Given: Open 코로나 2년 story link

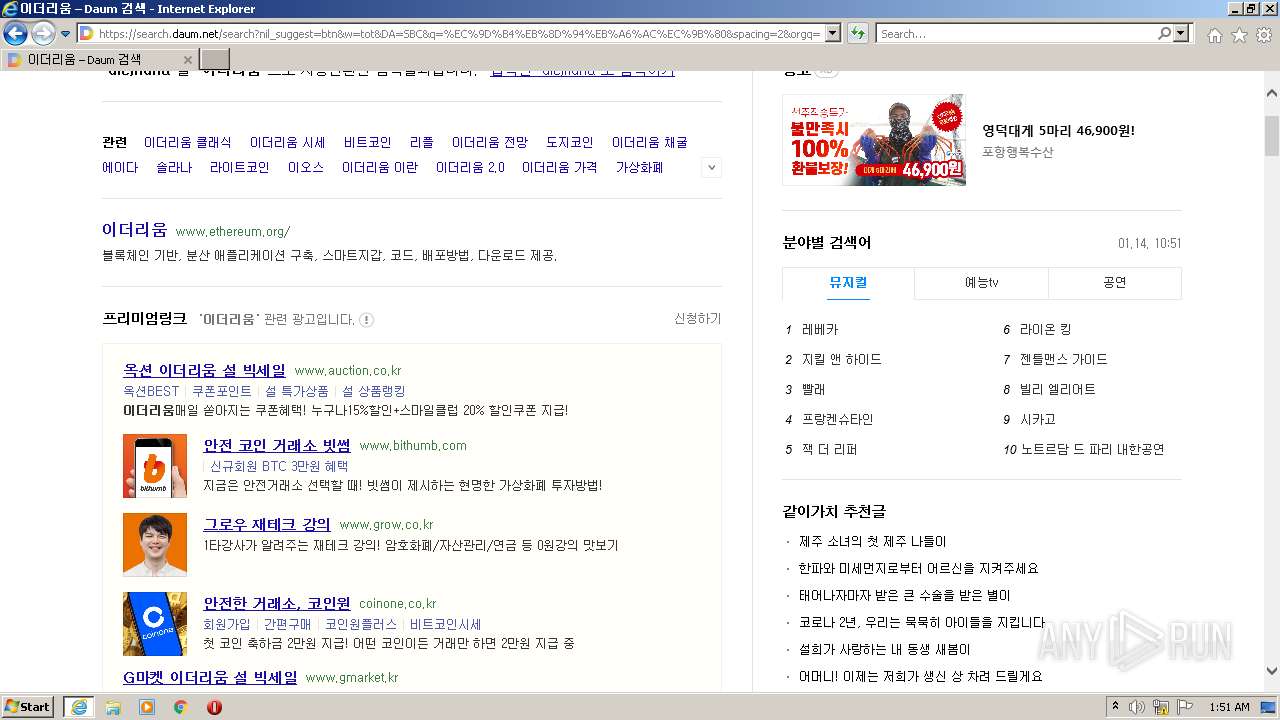Looking at the screenshot, I should pyautogui.click(x=922, y=623).
